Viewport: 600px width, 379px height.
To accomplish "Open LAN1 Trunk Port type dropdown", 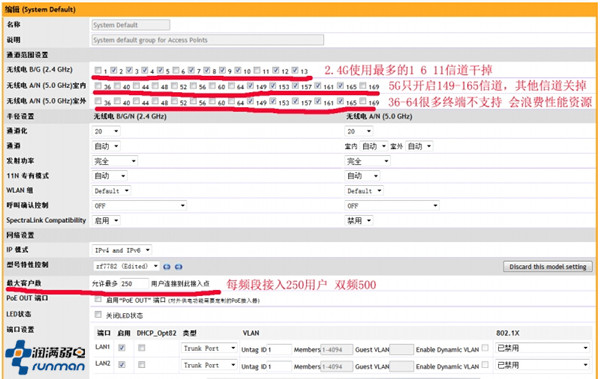I will 209,348.
